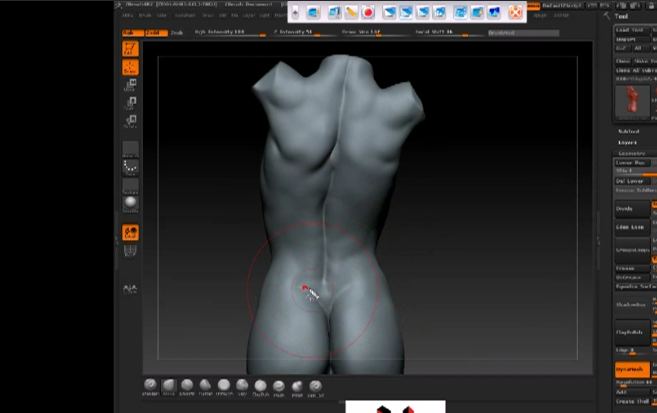Toggle the orange Local symmetry button
This screenshot has width=657, height=413.
click(x=130, y=232)
